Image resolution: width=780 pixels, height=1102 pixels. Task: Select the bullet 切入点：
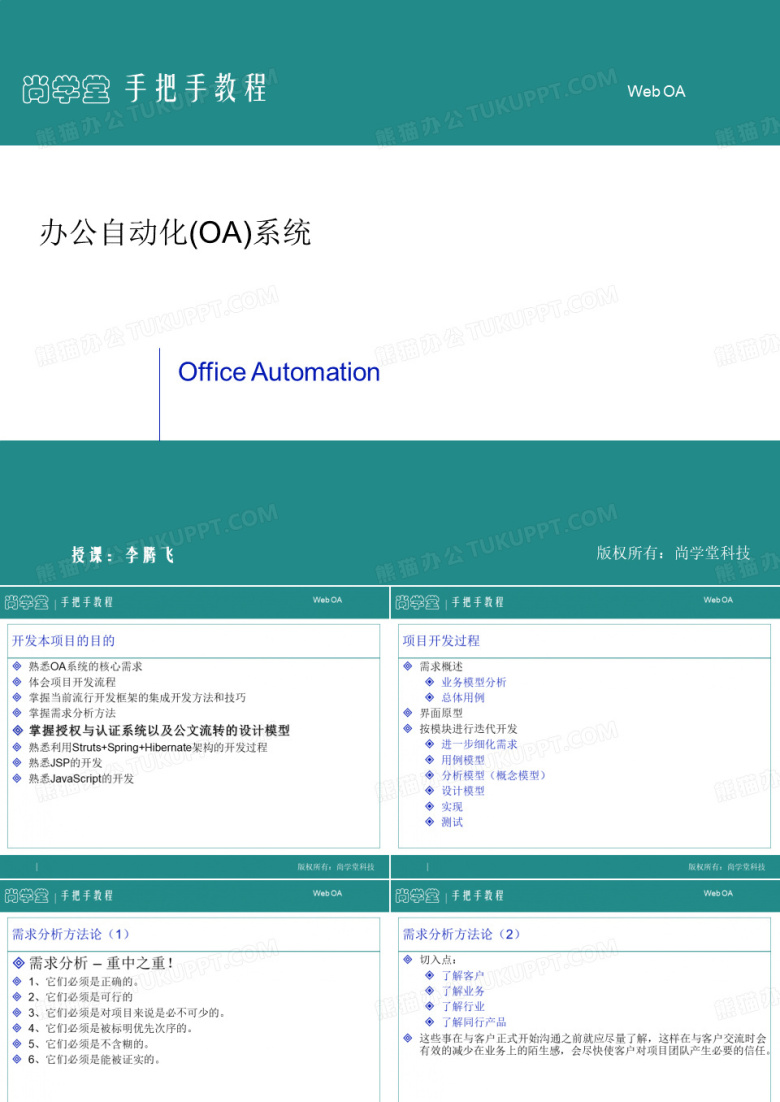438,960
